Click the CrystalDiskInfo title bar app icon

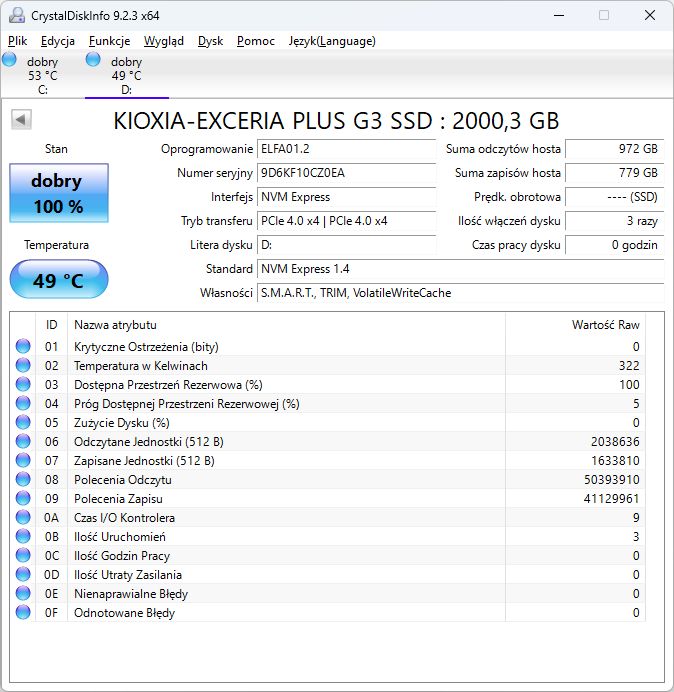pos(17,15)
